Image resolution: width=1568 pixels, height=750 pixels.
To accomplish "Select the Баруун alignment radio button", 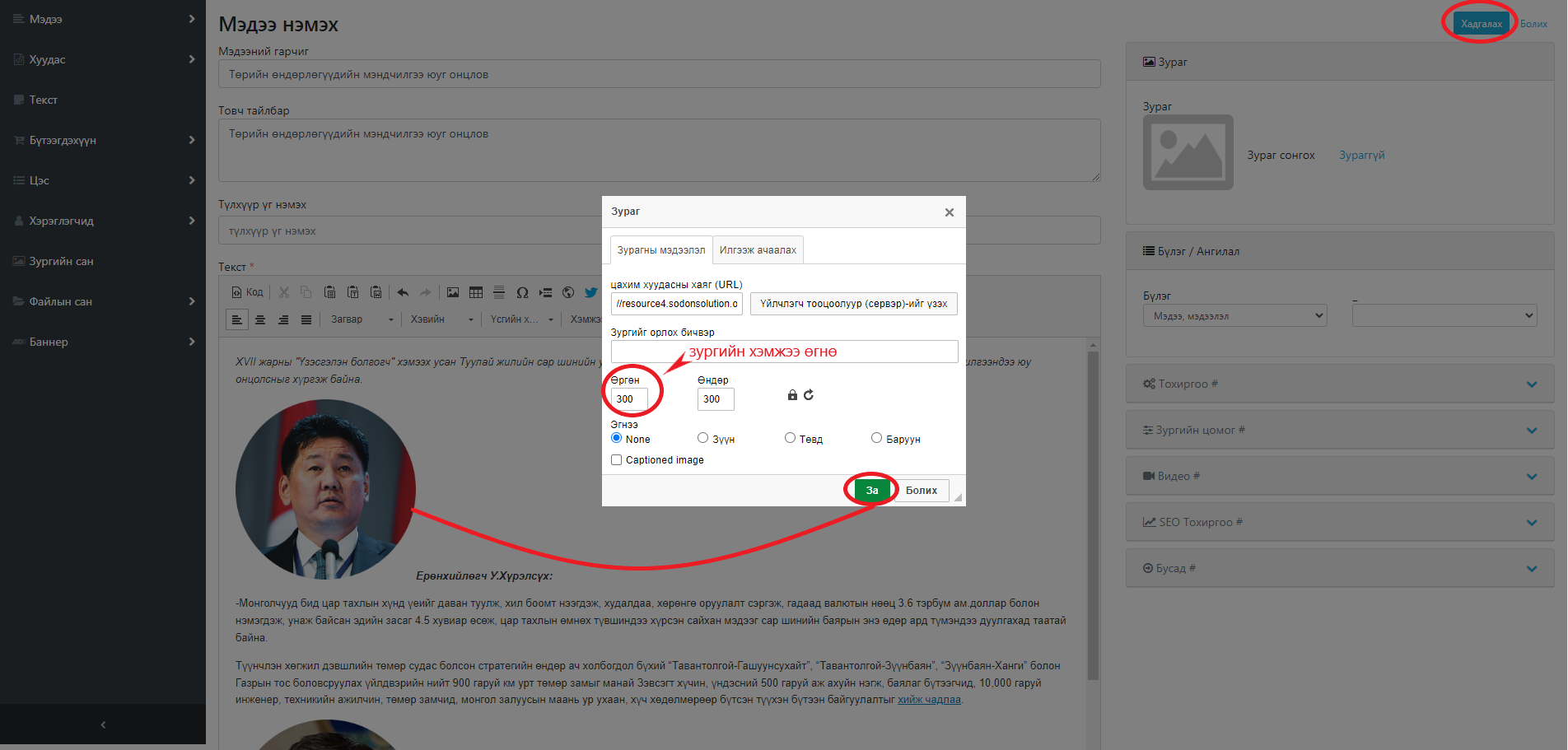I will [x=876, y=438].
